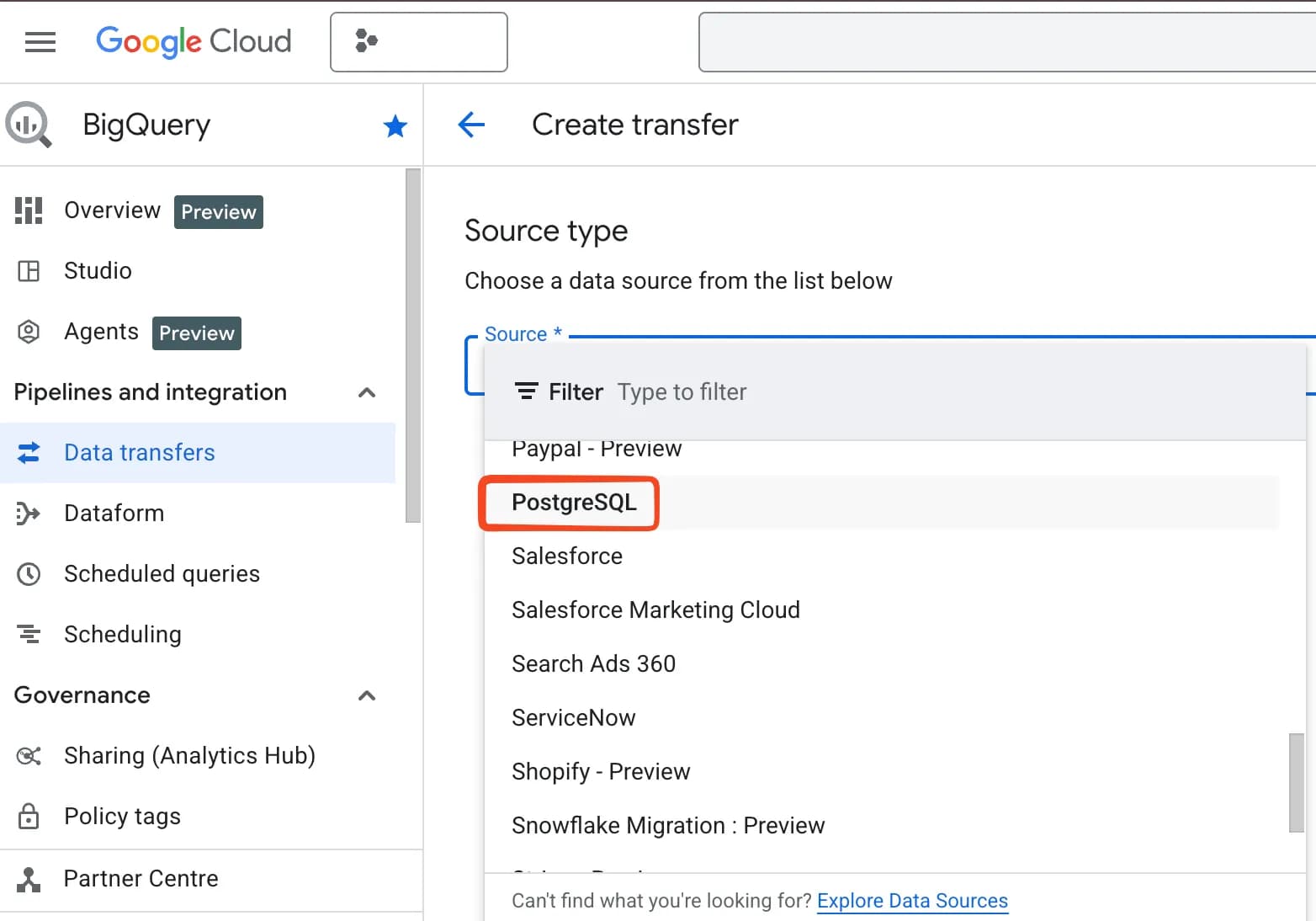Click the Studio grid icon
The height and width of the screenshot is (921, 1316).
click(x=28, y=270)
